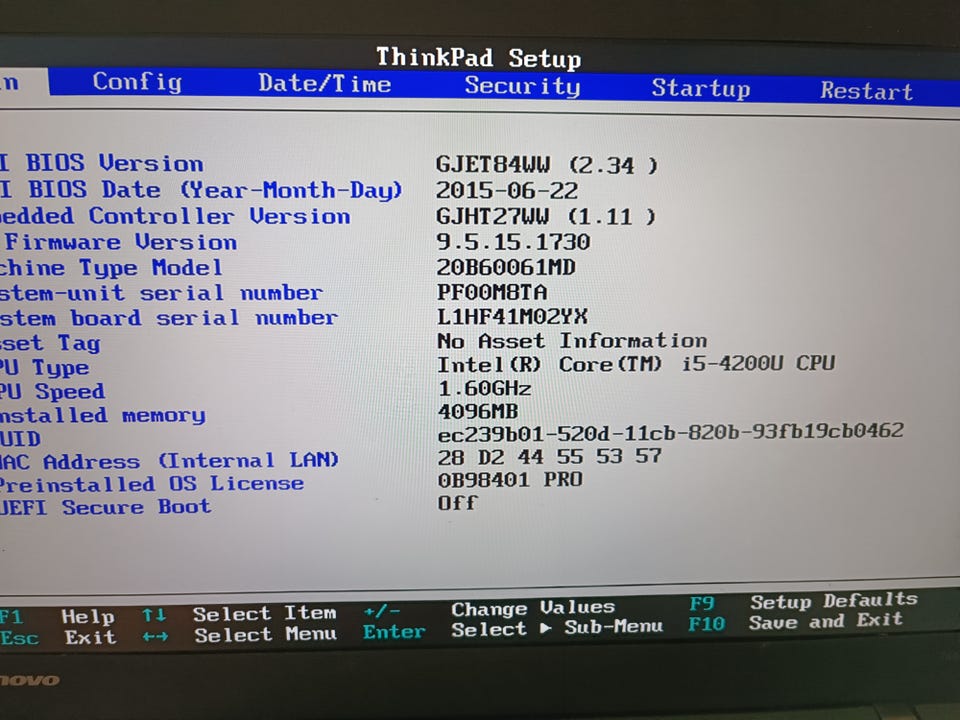Click the left-right arrows Select Menu hint

point(239,635)
